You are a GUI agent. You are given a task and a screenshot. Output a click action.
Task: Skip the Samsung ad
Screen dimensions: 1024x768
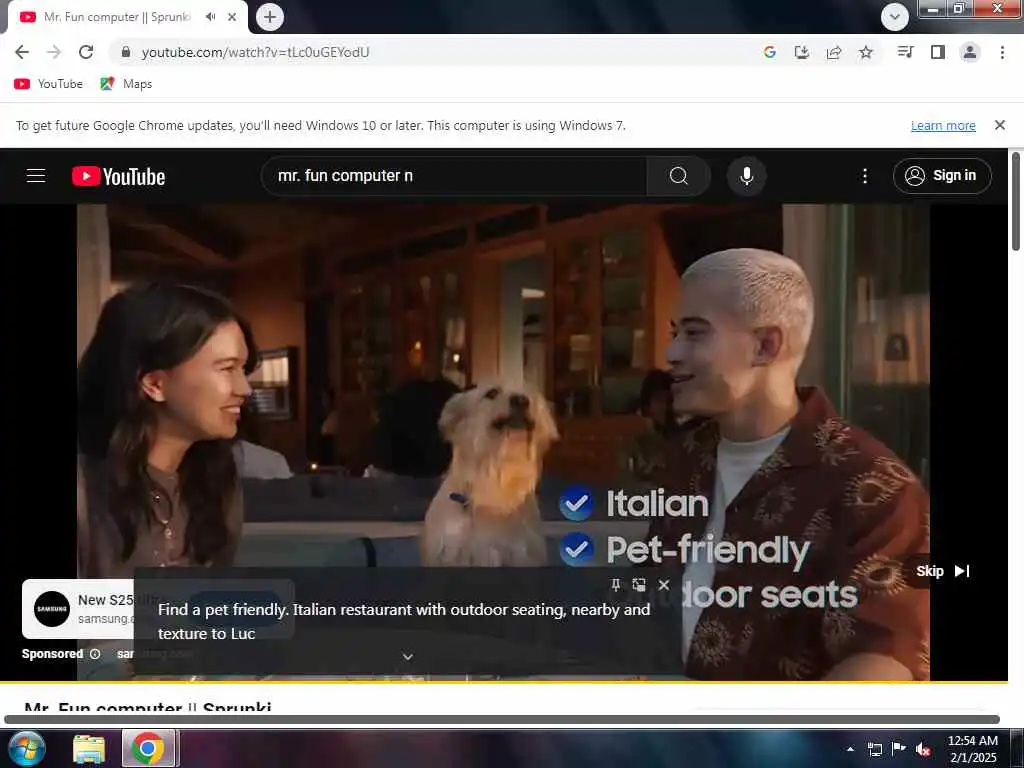tap(942, 571)
